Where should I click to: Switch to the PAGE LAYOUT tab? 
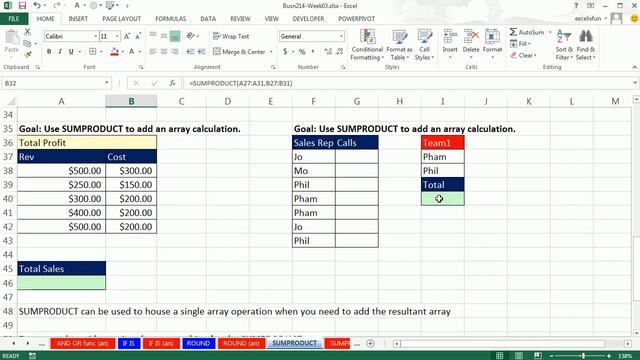pos(122,19)
